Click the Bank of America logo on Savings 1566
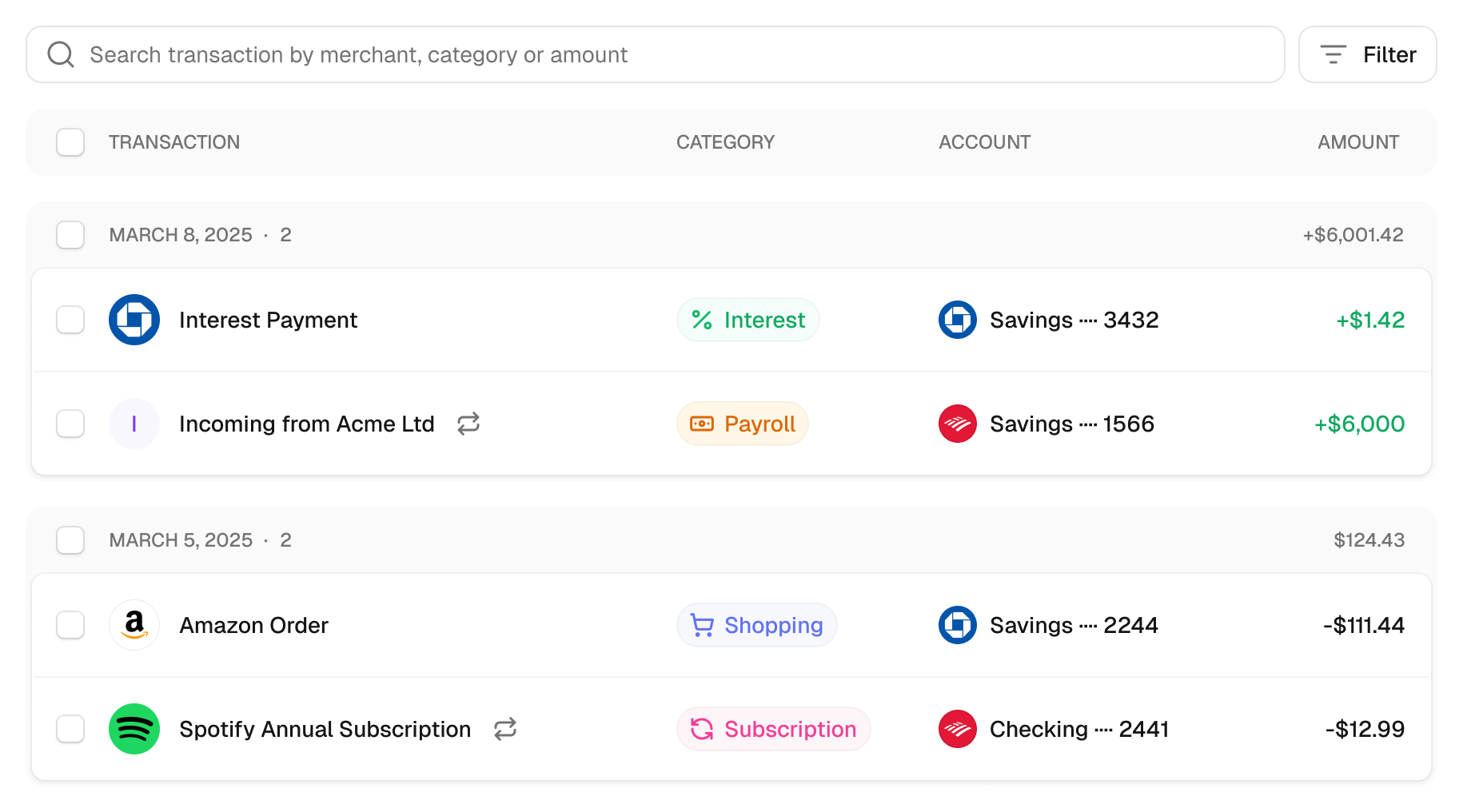The height and width of the screenshot is (812, 1463). tap(957, 424)
